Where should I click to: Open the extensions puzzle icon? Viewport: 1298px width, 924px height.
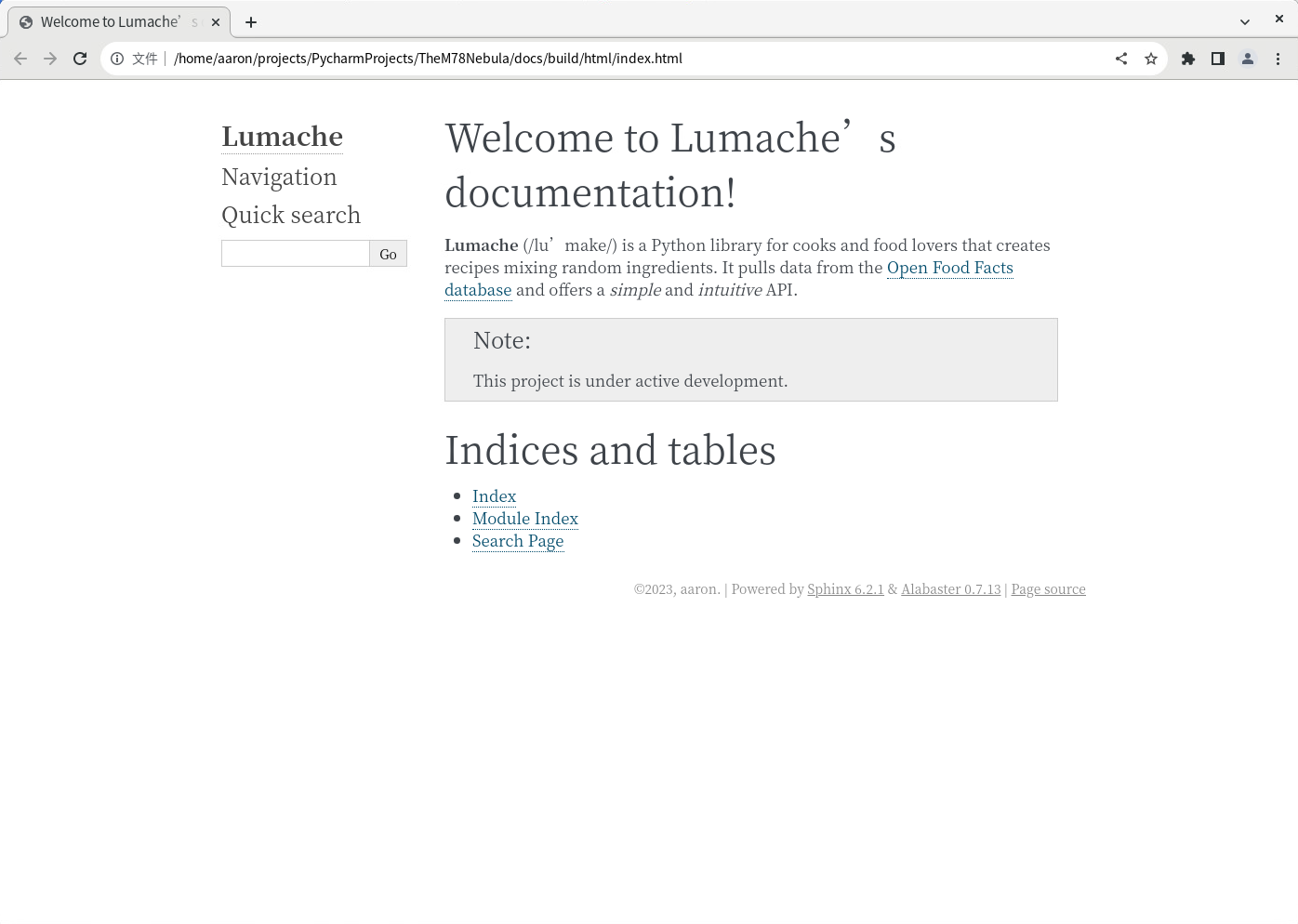point(1188,59)
